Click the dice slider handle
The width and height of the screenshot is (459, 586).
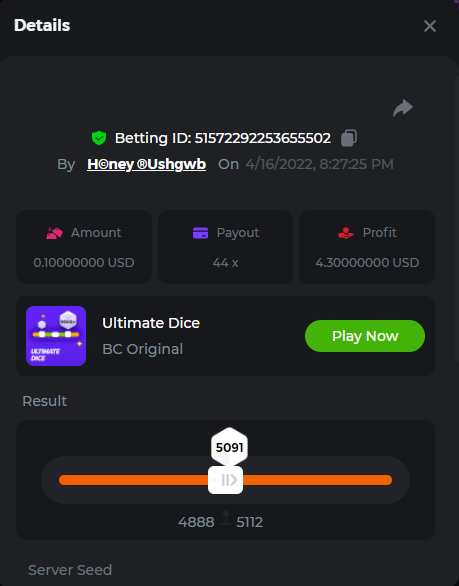point(225,480)
